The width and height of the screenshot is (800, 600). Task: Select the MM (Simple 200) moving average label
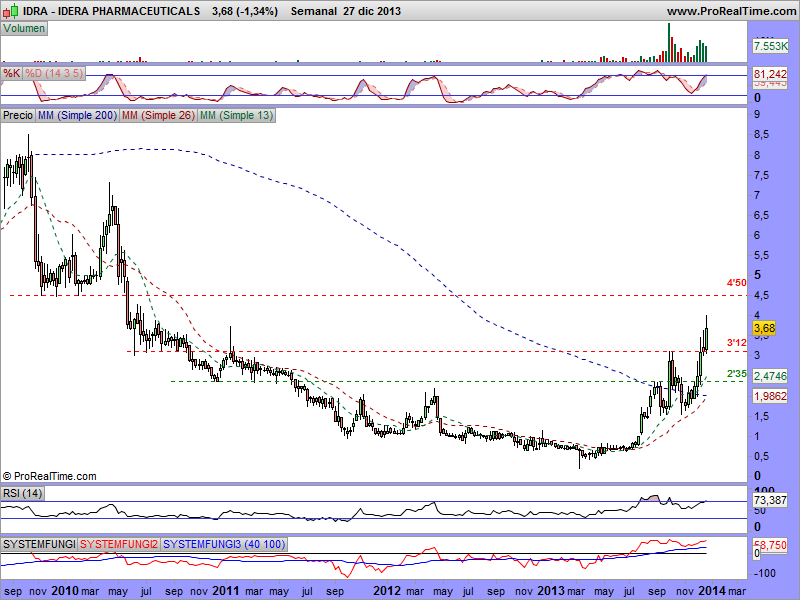click(78, 115)
